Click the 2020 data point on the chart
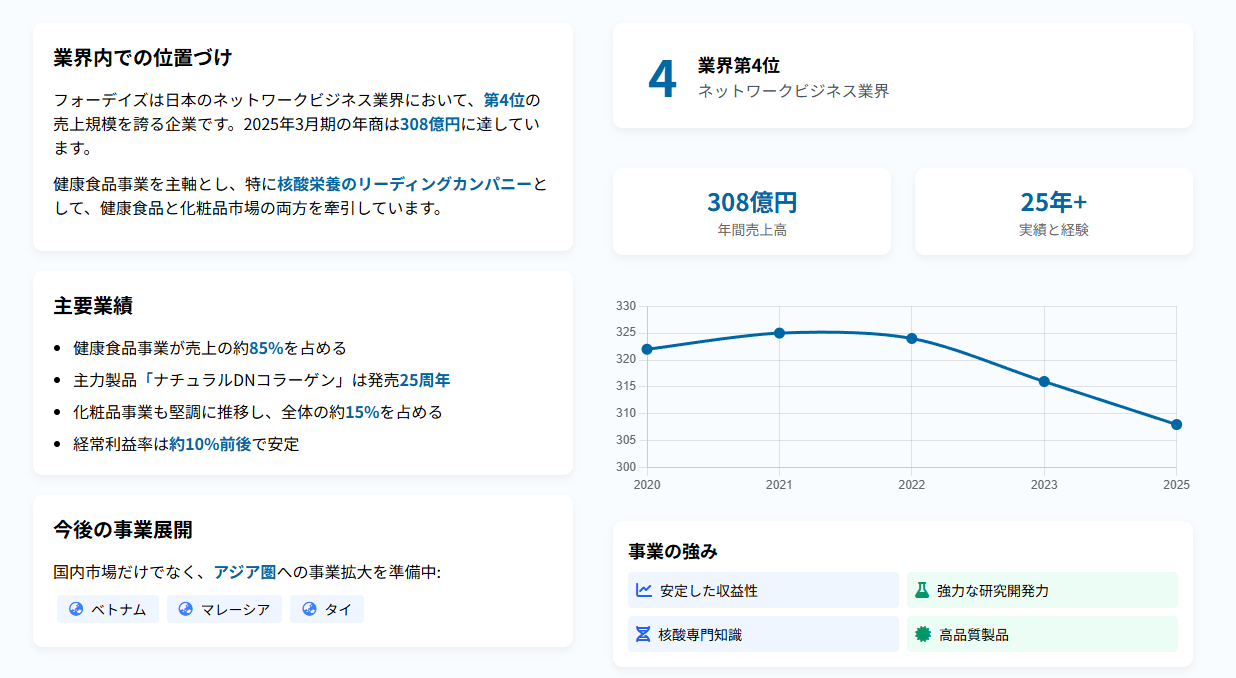This screenshot has width=1236, height=678. (647, 349)
